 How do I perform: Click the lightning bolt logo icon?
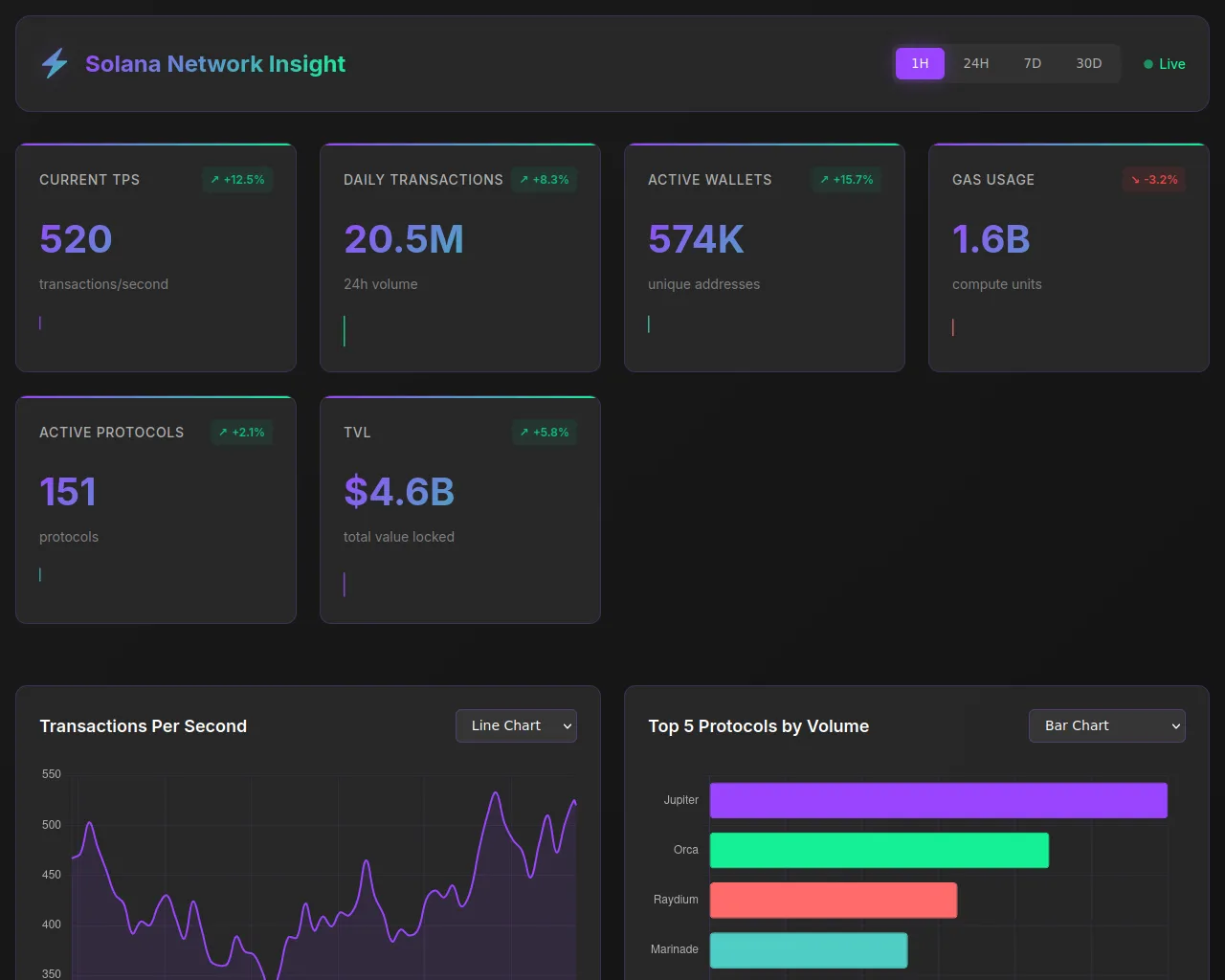coord(55,63)
